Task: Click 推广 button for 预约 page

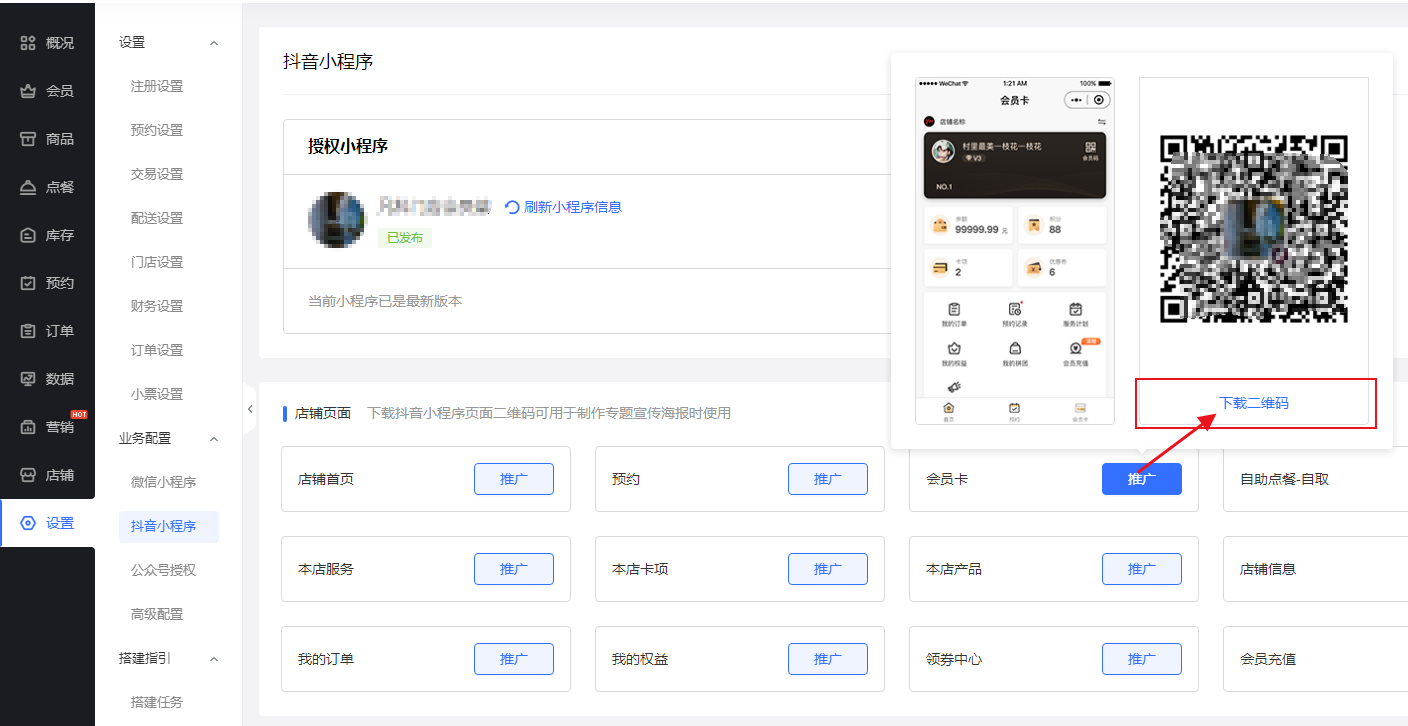Action: 828,479
